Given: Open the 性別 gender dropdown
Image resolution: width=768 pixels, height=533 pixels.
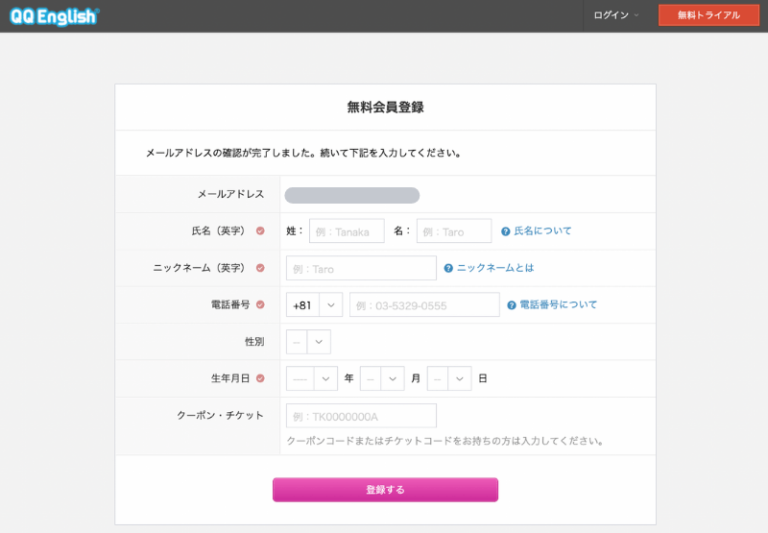Looking at the screenshot, I should click(308, 342).
